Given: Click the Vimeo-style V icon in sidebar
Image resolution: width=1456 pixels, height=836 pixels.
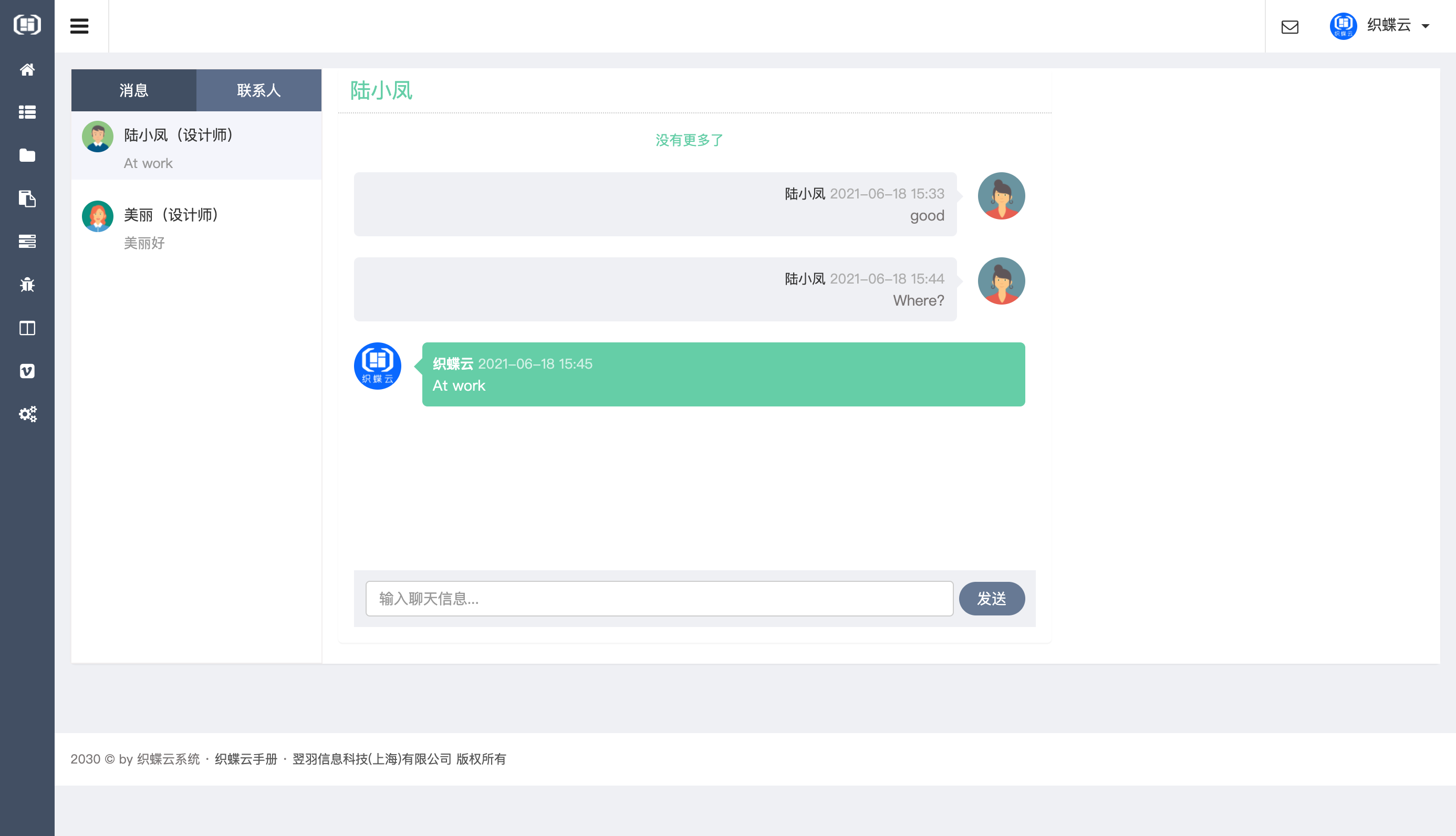Looking at the screenshot, I should click(27, 371).
